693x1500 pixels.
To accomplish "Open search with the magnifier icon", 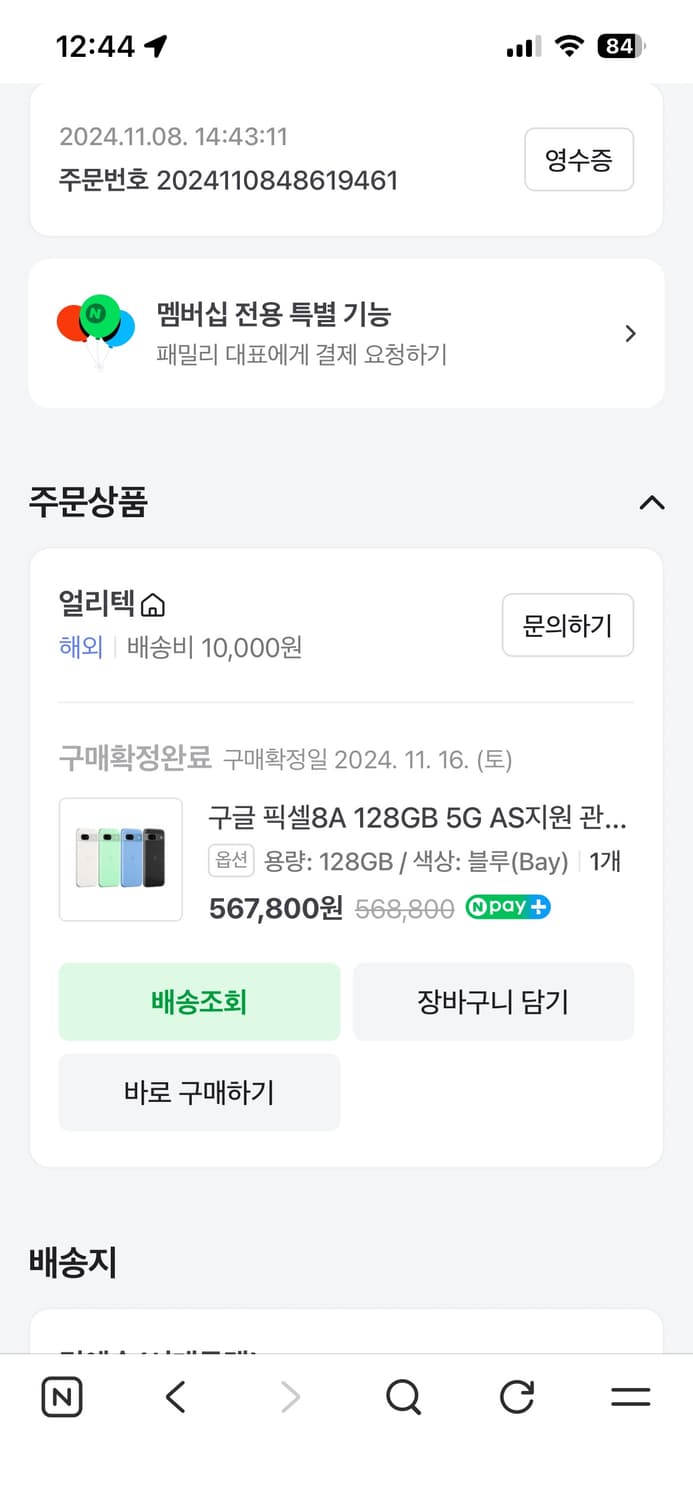I will click(x=402, y=1397).
